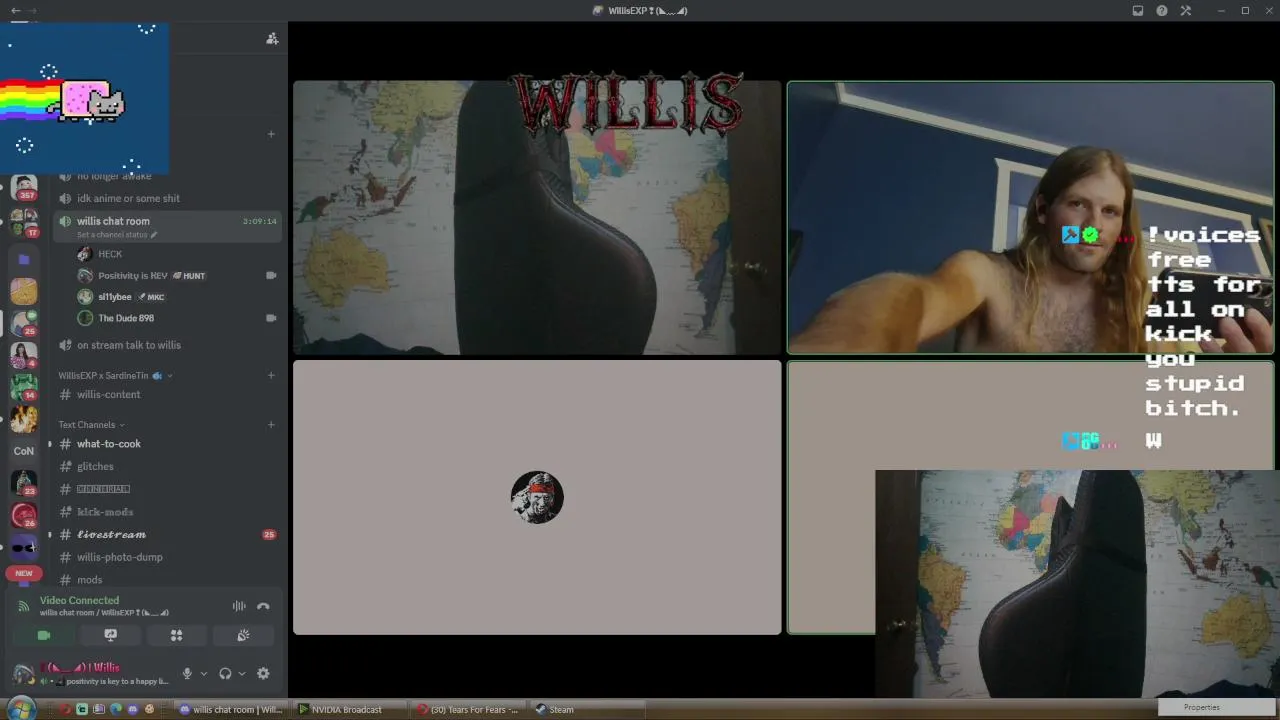Create channel in 'Text Channels' category
Screen dimensions: 1280x720
271,425
